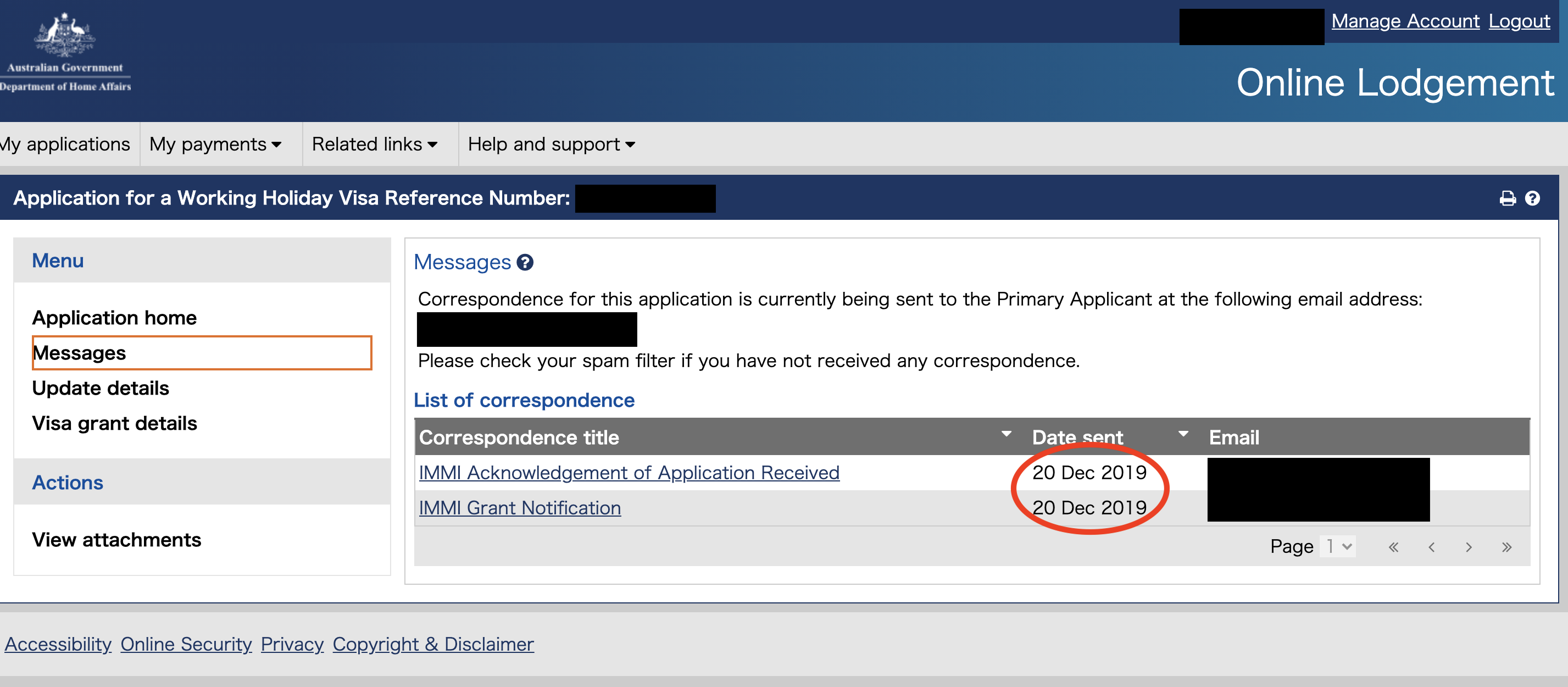Sort by Date sent column arrow
1568x687 pixels.
pos(1183,434)
